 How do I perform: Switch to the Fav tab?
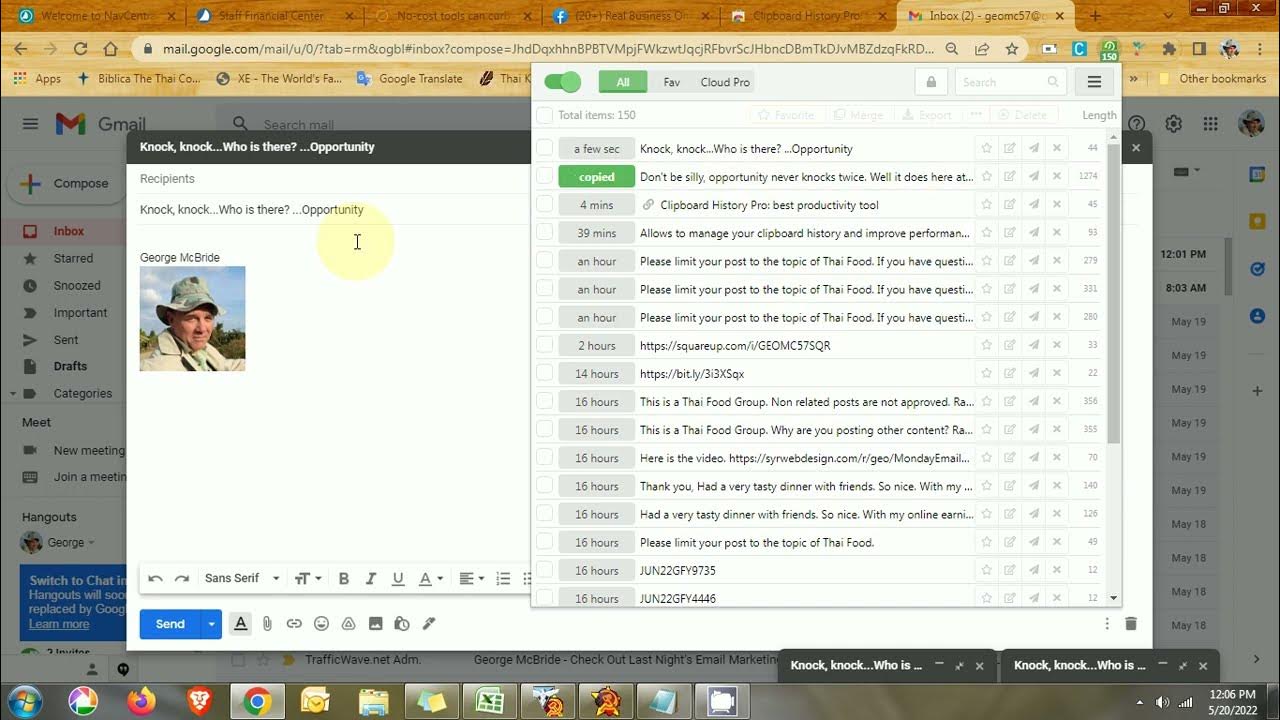tap(672, 82)
